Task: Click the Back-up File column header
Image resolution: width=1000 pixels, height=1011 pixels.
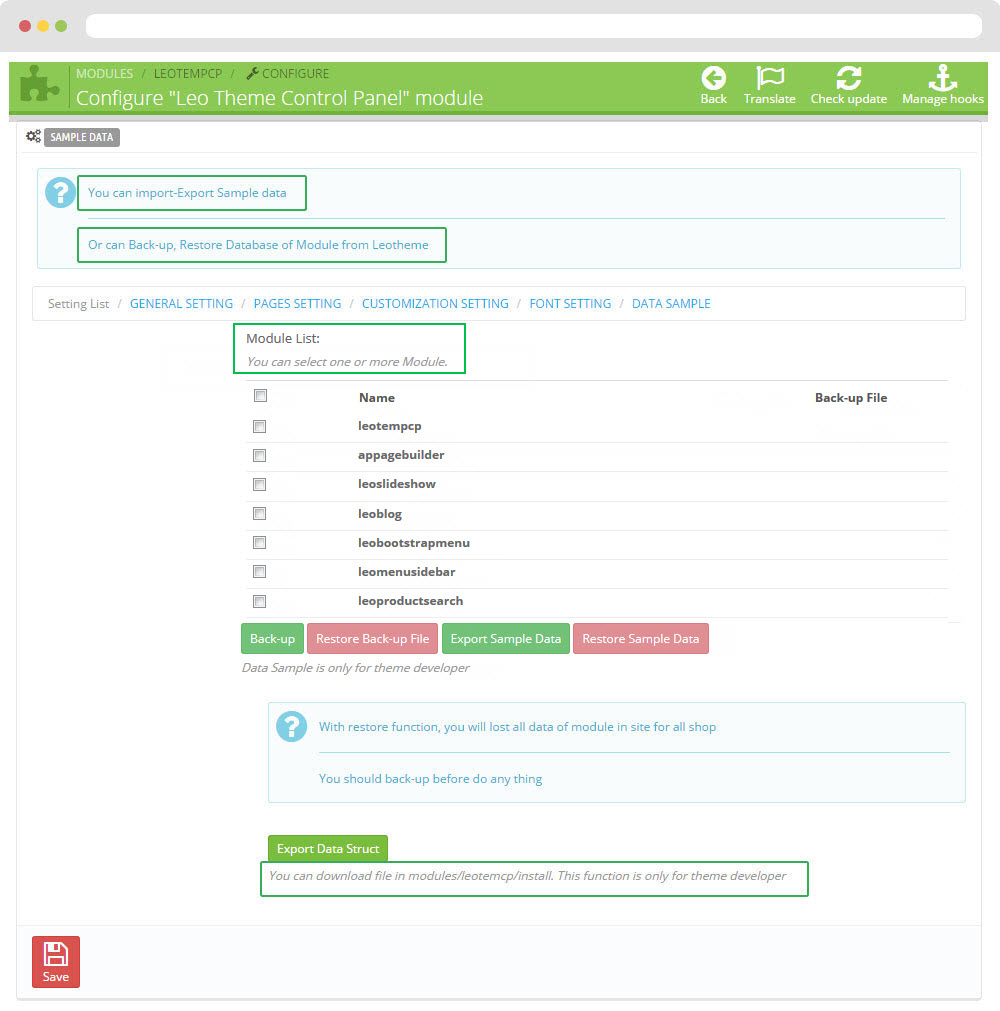Action: tap(850, 398)
